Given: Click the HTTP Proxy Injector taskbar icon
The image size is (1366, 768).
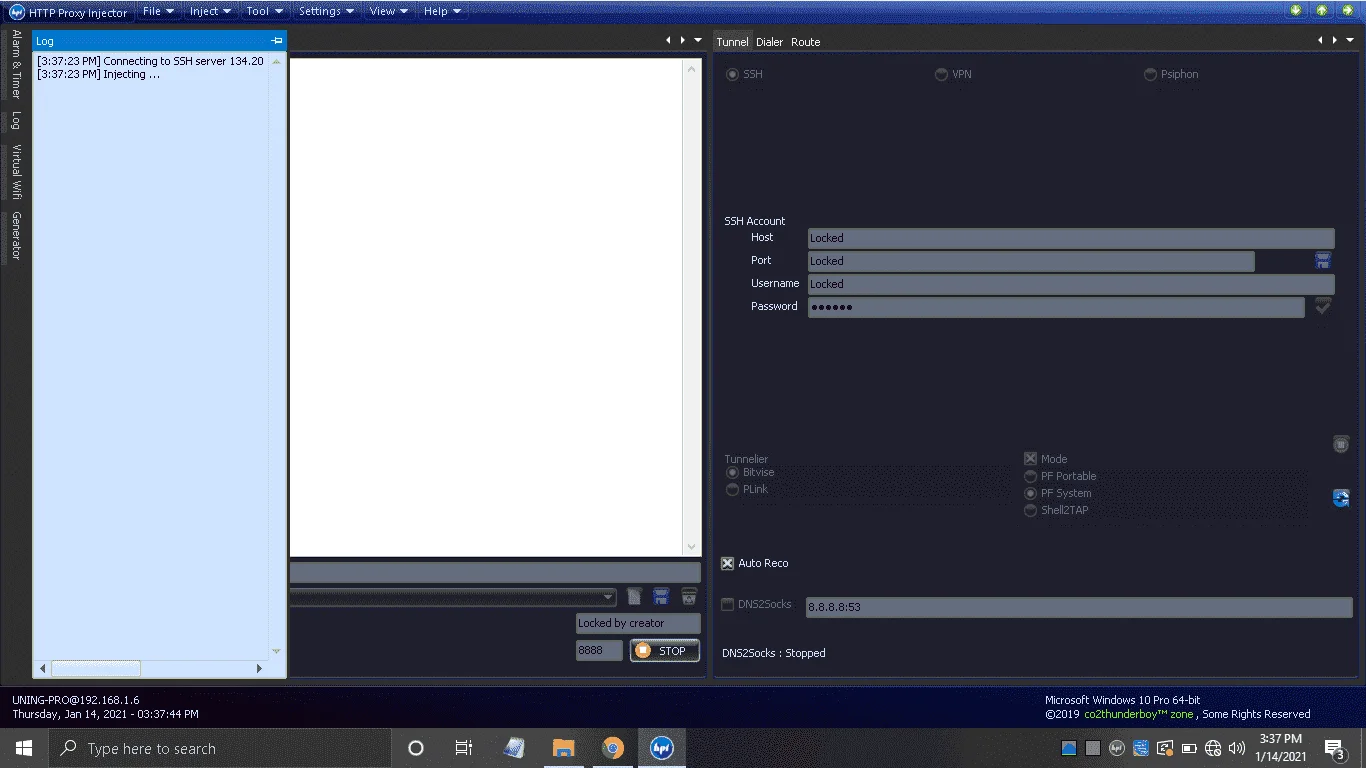Looking at the screenshot, I should click(661, 748).
